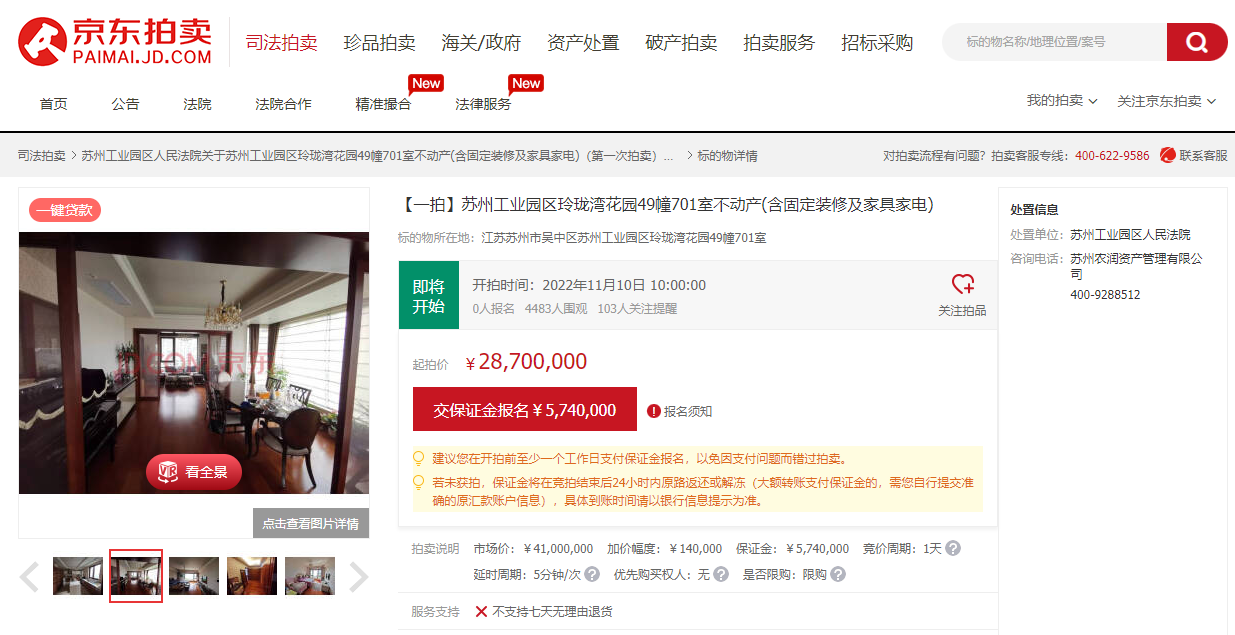Show previous thumbnails with left arrow
The image size is (1235, 635).
coord(30,576)
